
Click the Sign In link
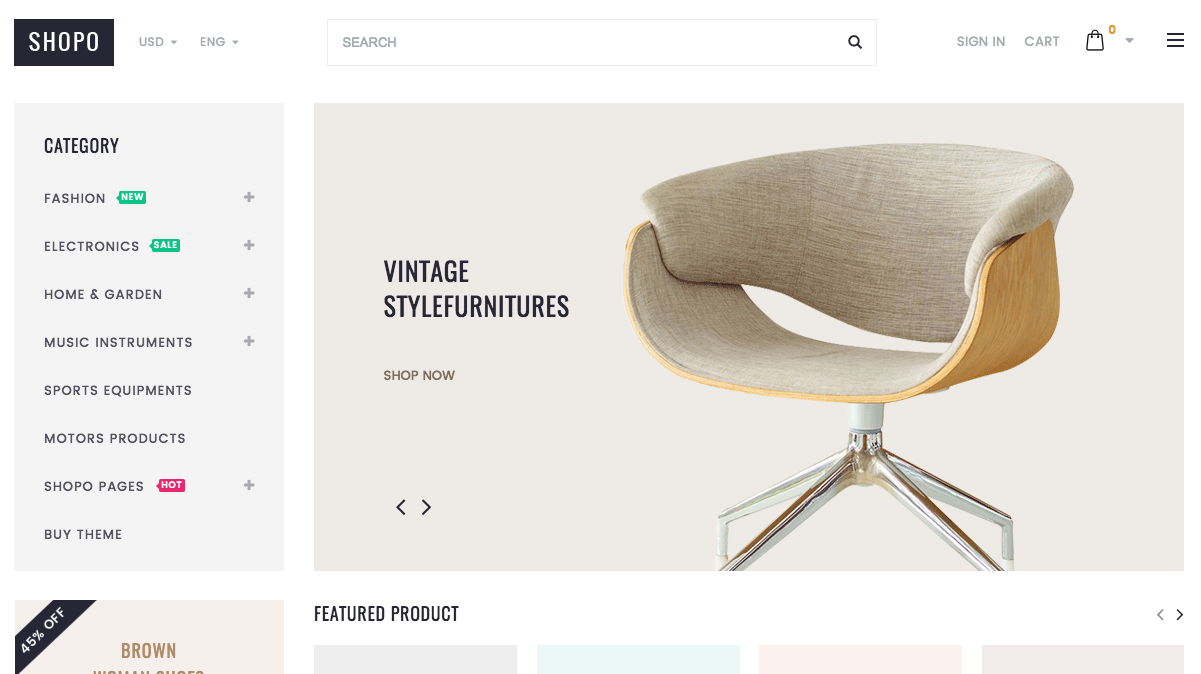point(981,42)
